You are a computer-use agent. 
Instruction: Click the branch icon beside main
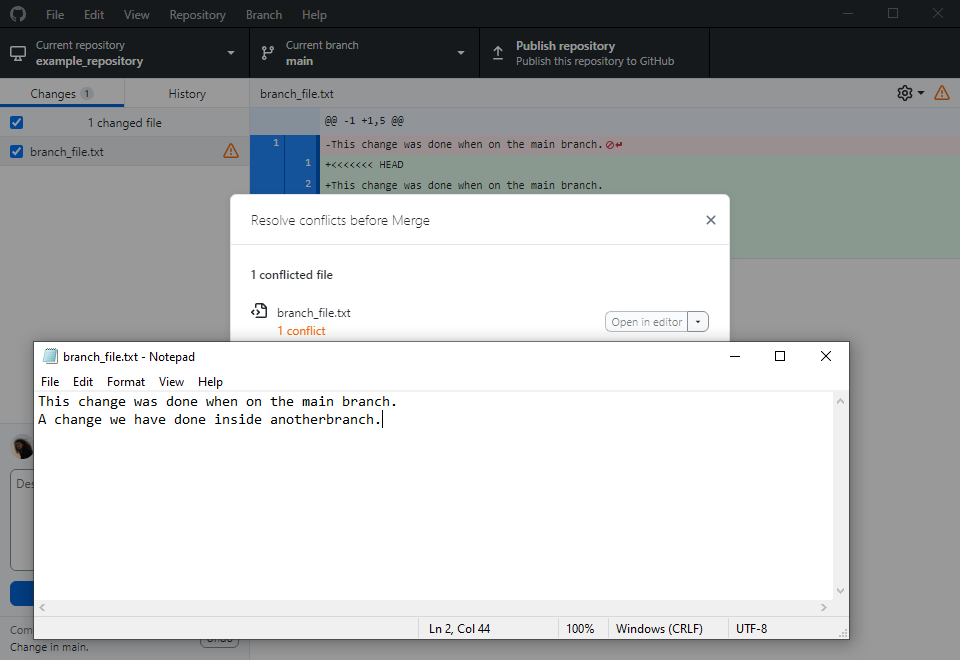pos(268,53)
